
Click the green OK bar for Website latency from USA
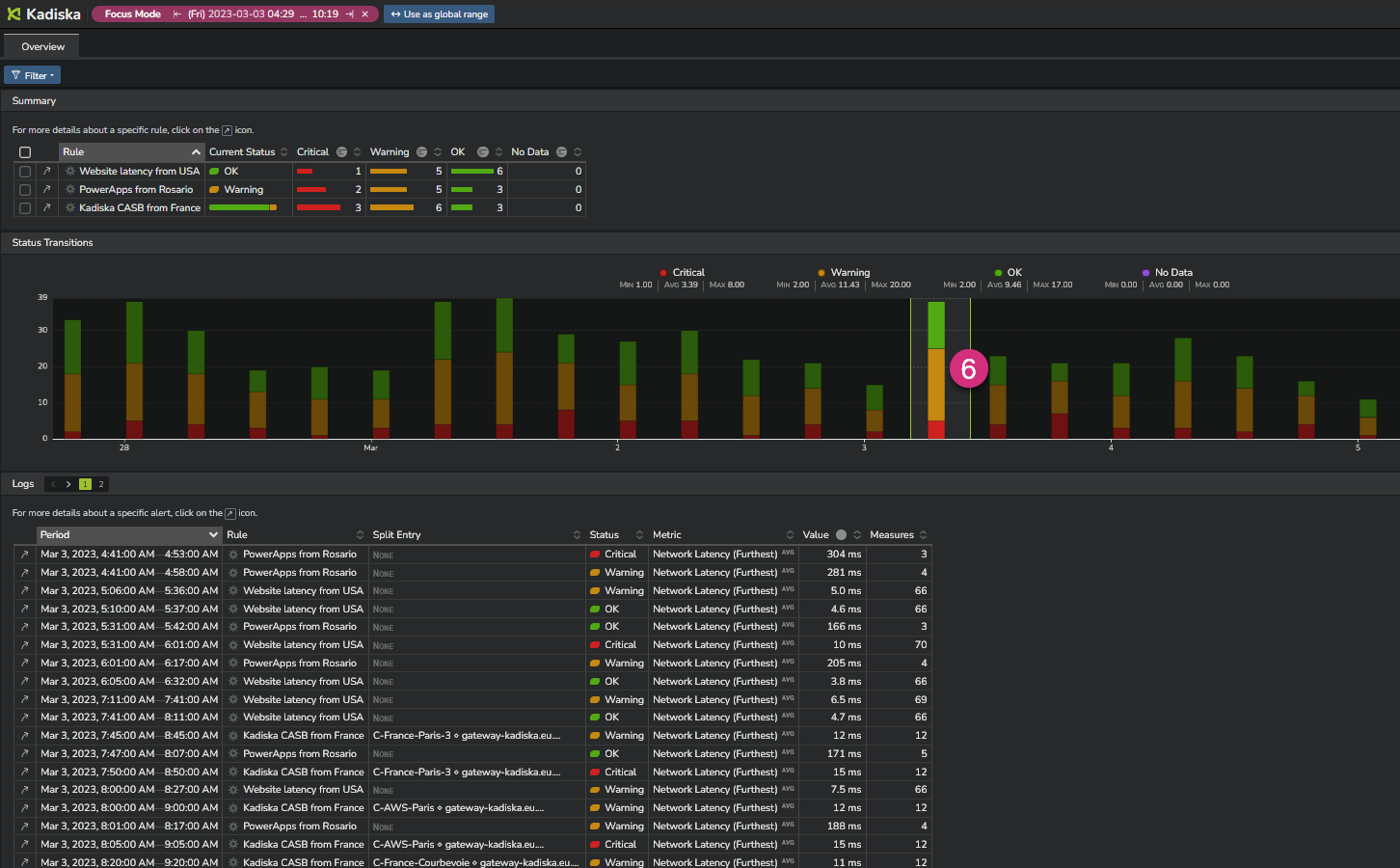(x=471, y=172)
